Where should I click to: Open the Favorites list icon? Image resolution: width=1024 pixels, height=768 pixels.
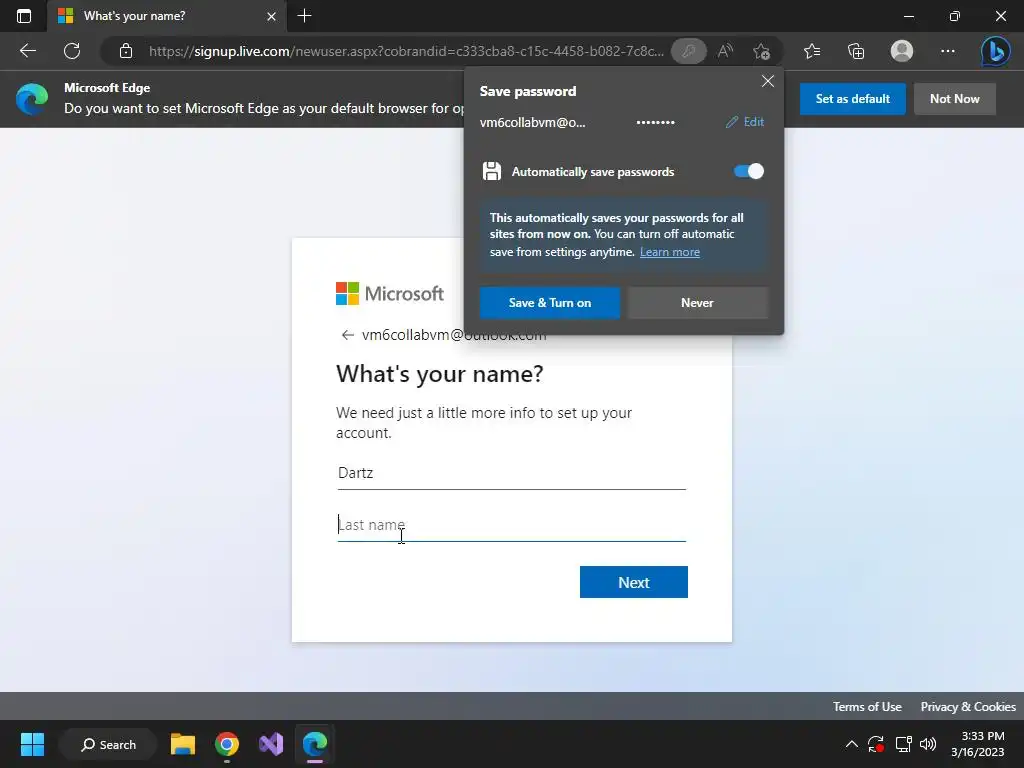[812, 51]
